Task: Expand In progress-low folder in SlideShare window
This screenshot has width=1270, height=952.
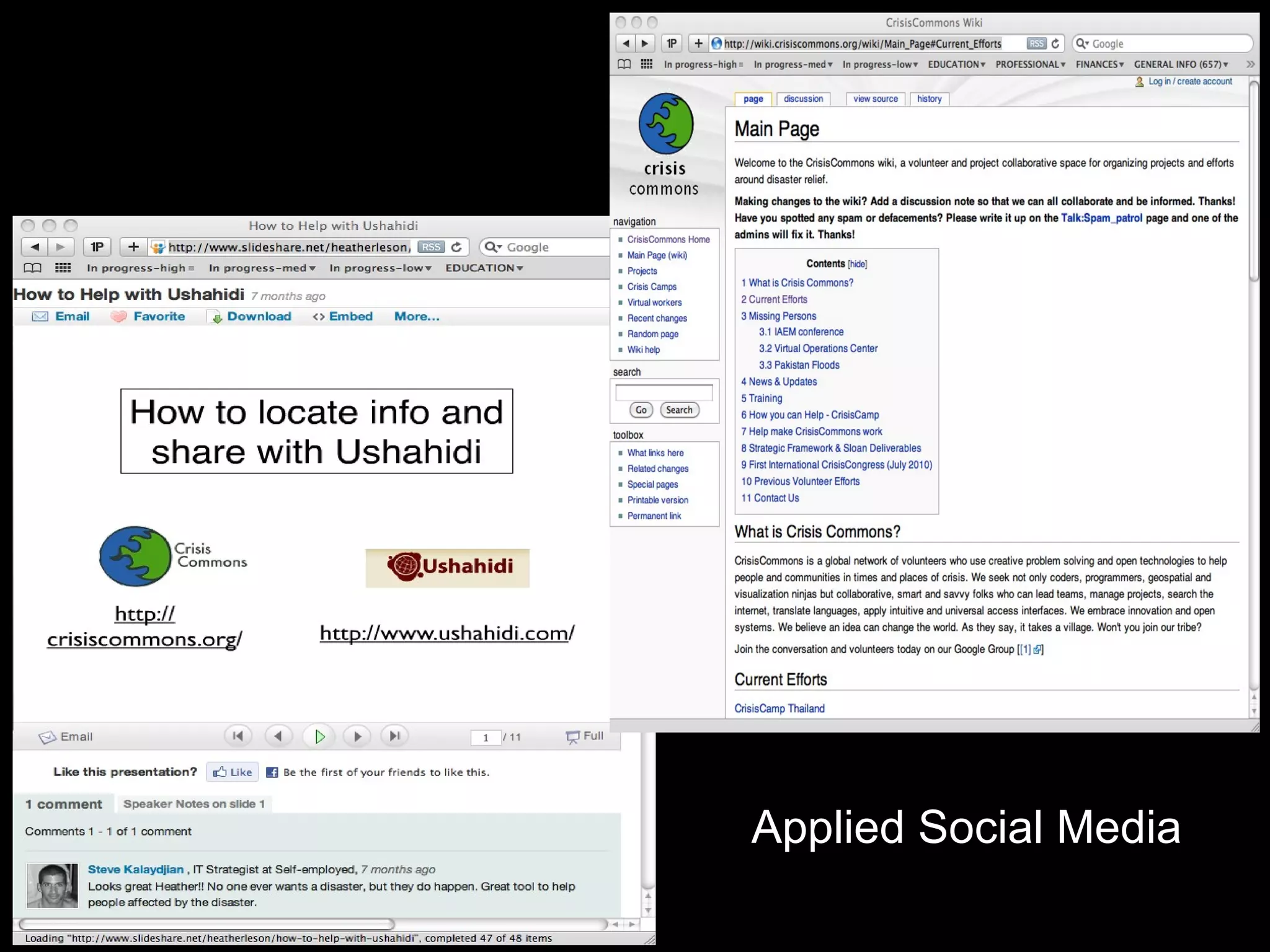Action: coord(381,268)
